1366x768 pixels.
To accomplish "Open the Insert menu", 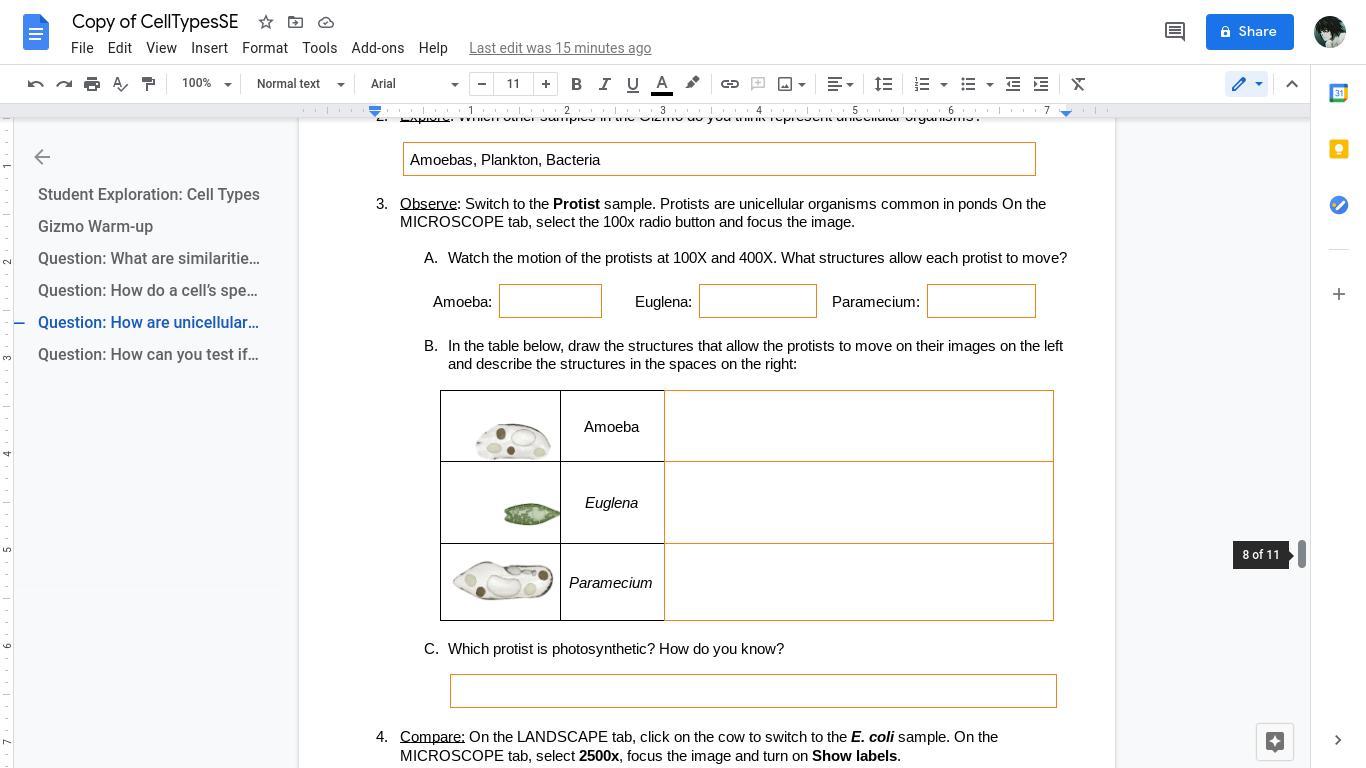I will pyautogui.click(x=209, y=48).
